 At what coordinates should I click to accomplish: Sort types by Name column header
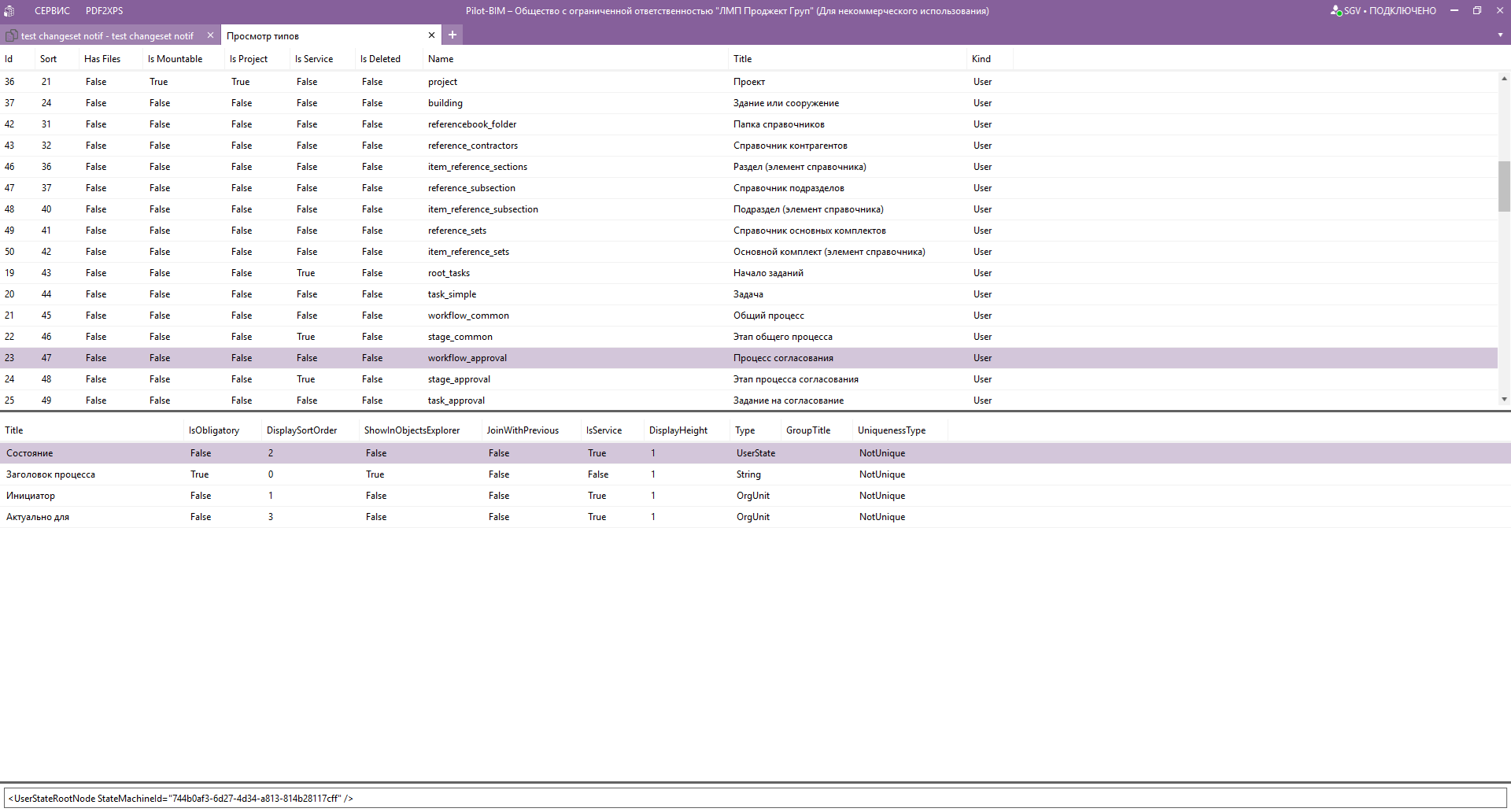pos(441,59)
